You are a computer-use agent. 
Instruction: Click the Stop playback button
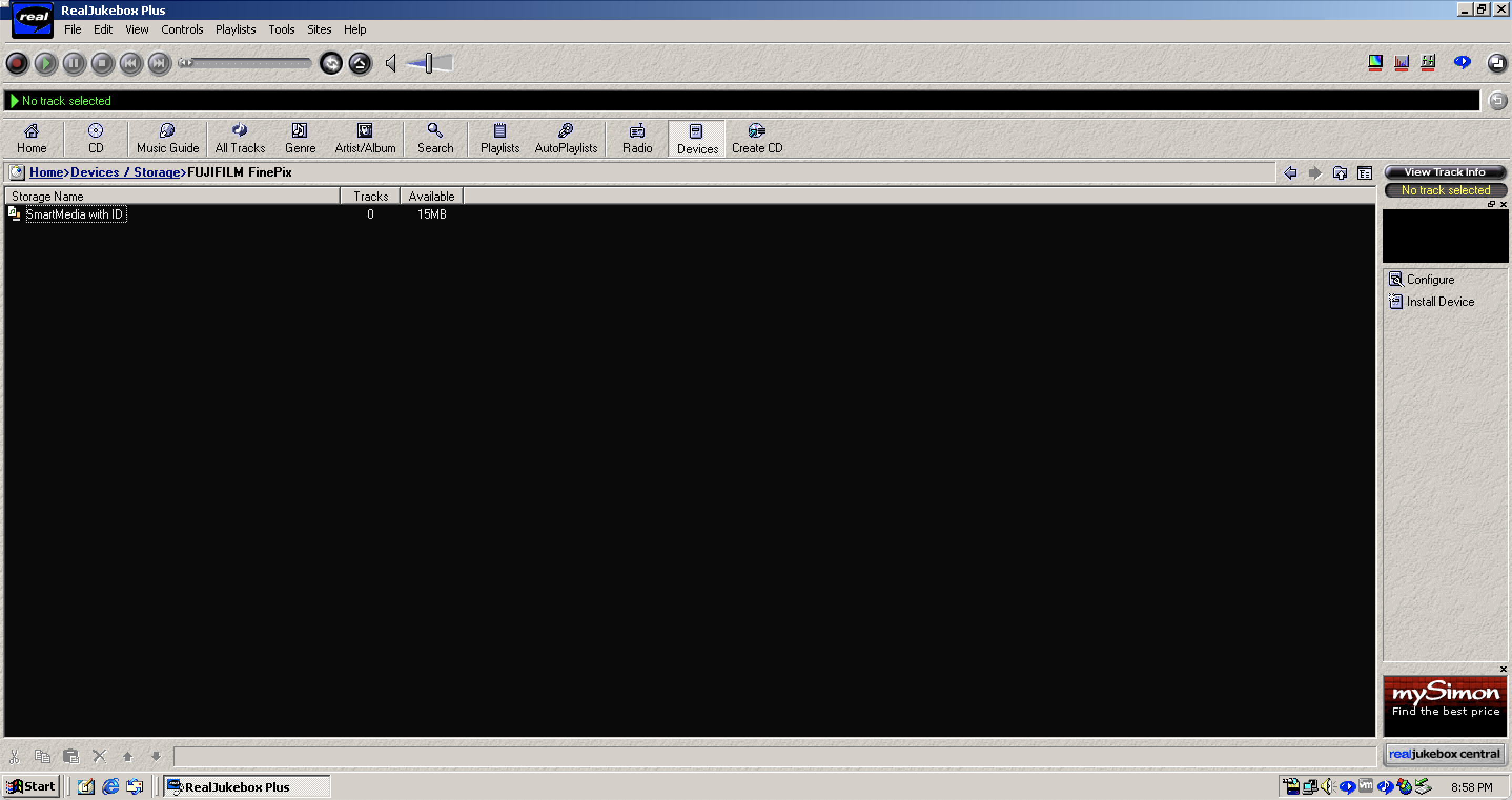click(102, 64)
